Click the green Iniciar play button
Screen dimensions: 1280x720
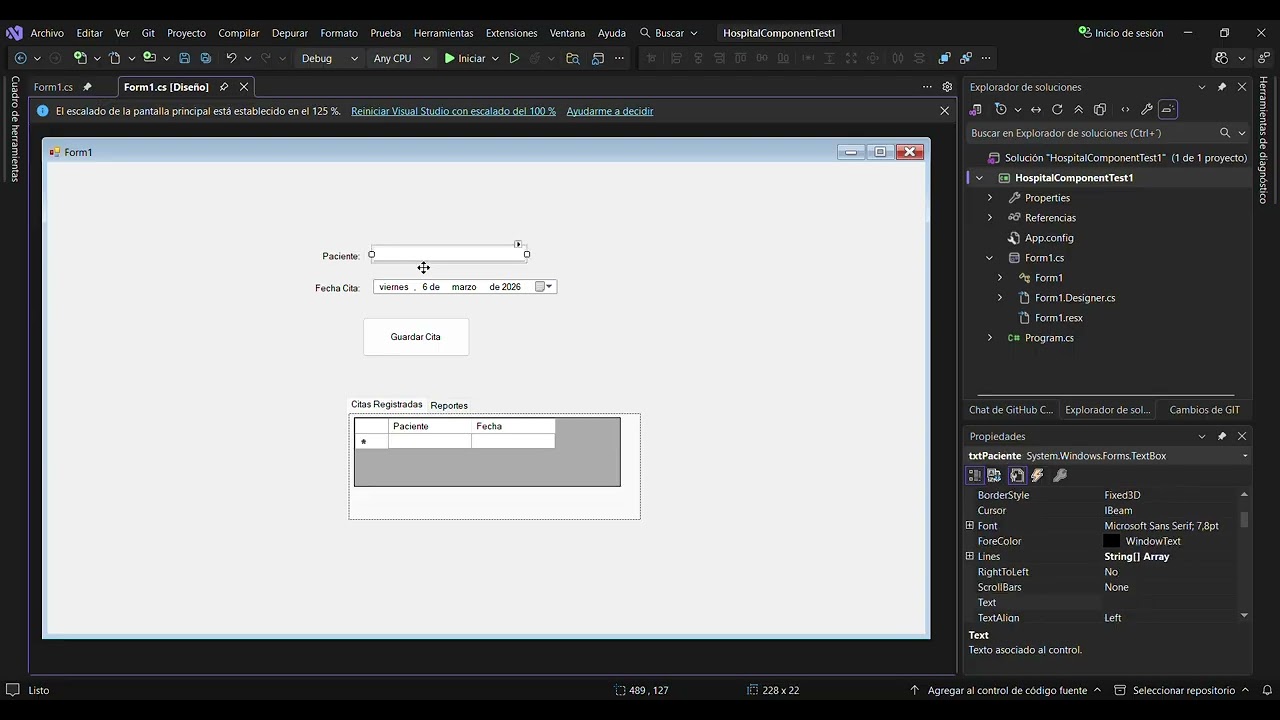[x=465, y=58]
